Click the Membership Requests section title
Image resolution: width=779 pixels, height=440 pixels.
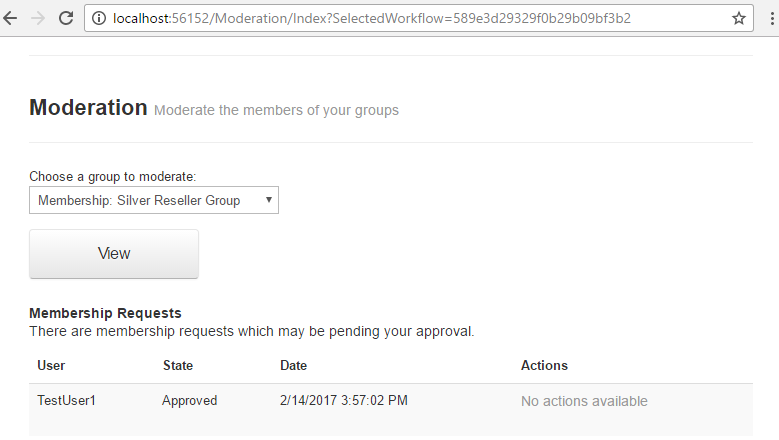click(x=105, y=313)
